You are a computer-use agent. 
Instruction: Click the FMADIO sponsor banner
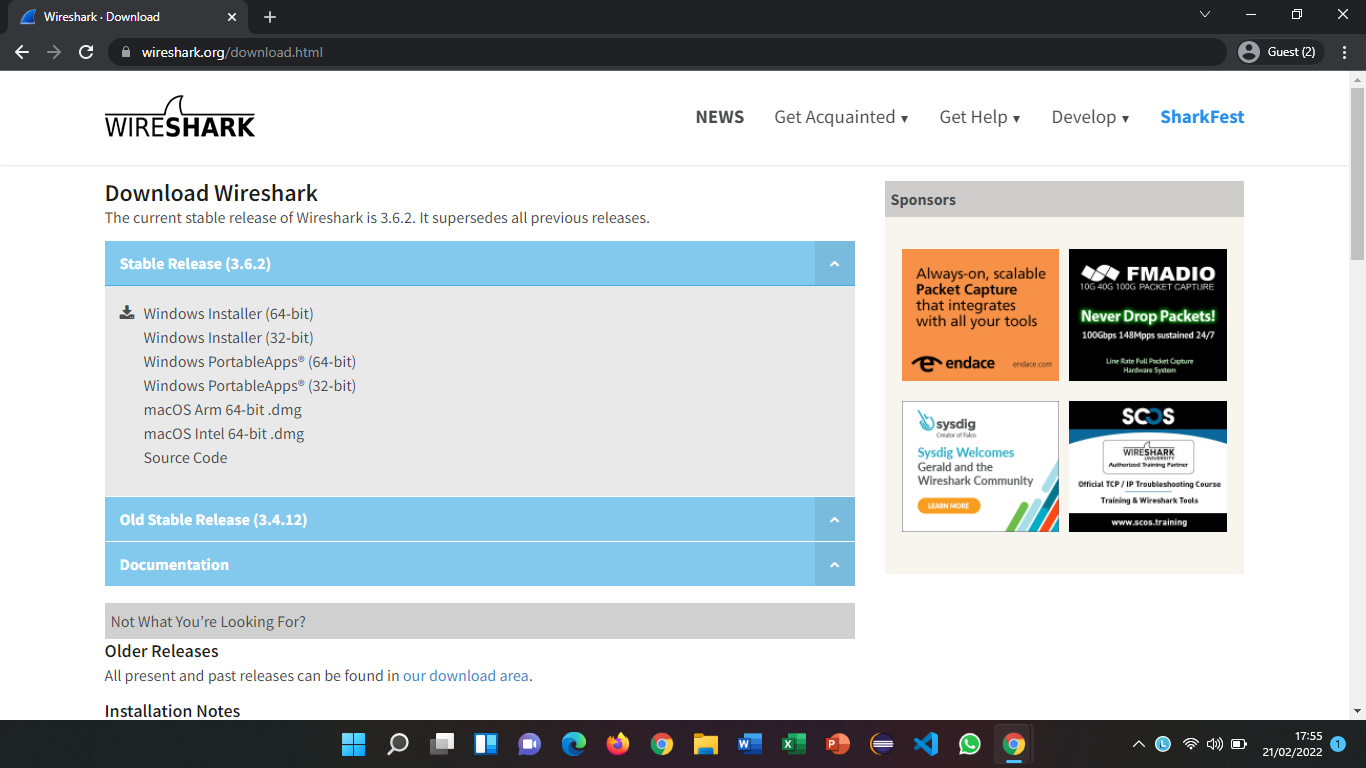[x=1148, y=315]
